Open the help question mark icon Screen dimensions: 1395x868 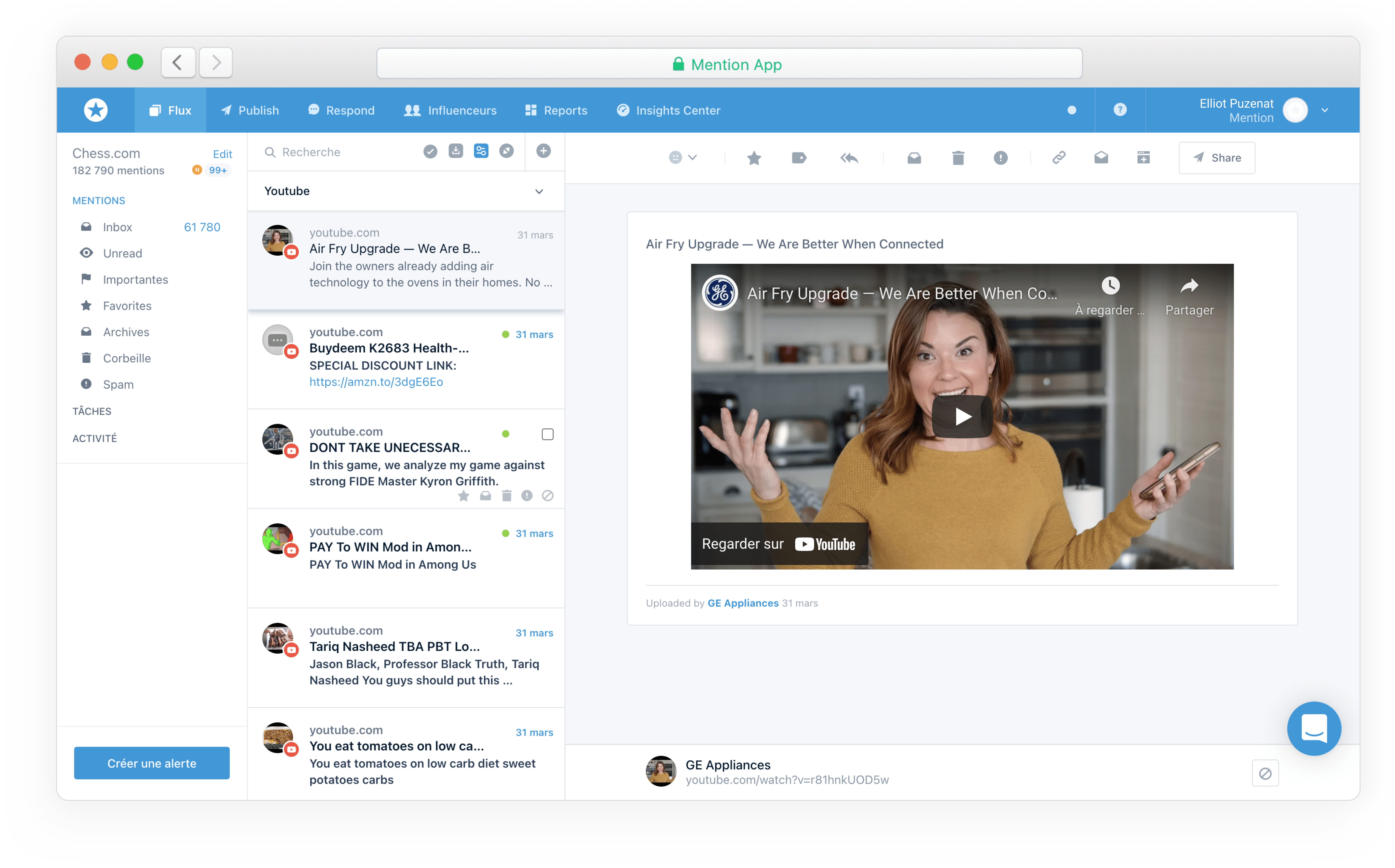pos(1120,110)
